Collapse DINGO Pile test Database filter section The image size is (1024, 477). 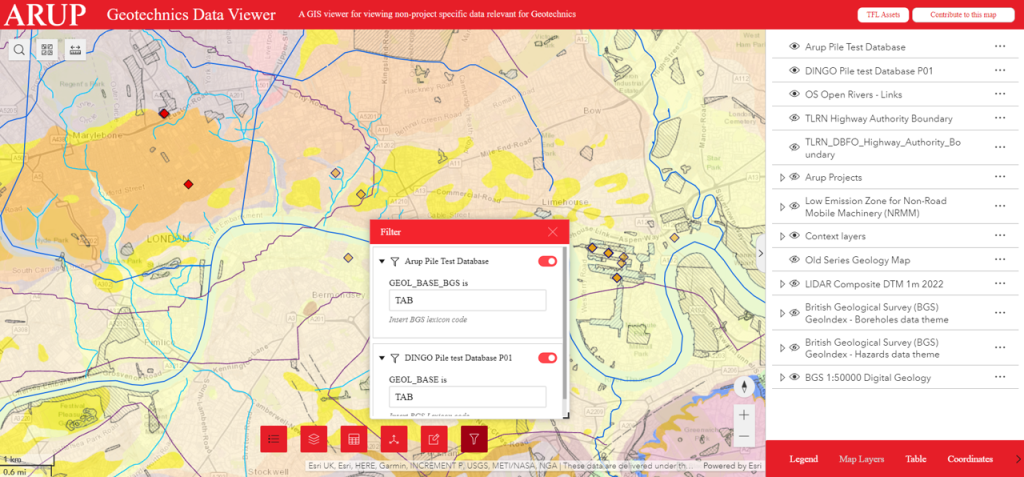point(382,357)
